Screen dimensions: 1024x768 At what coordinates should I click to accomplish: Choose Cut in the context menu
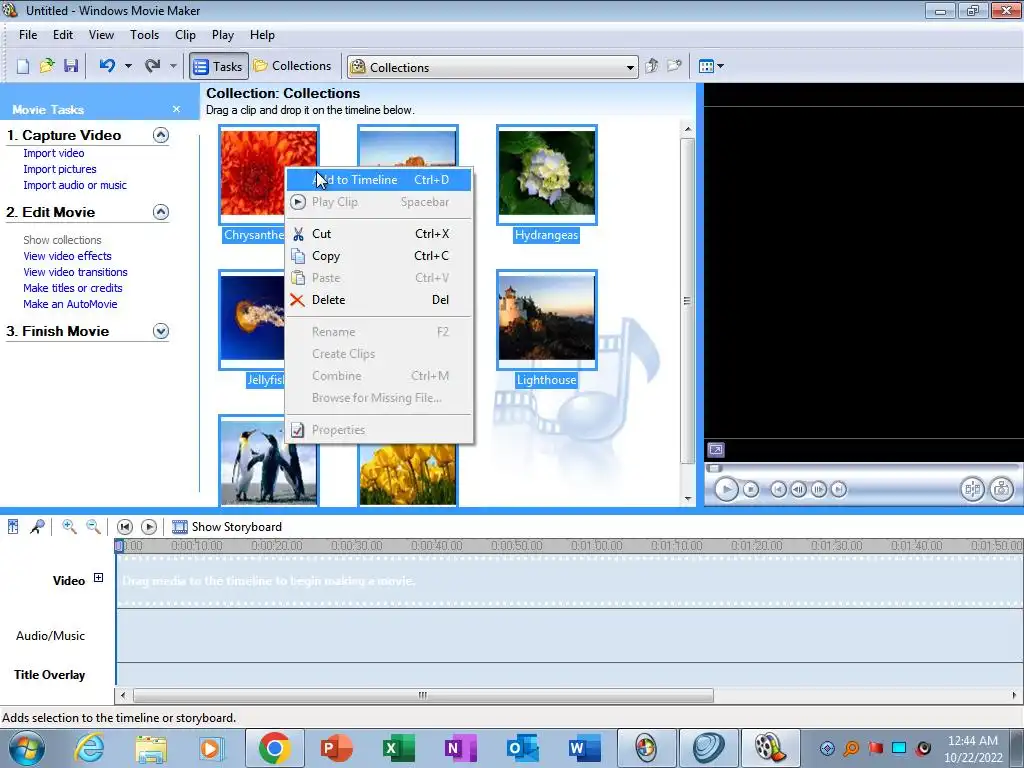[379, 234]
